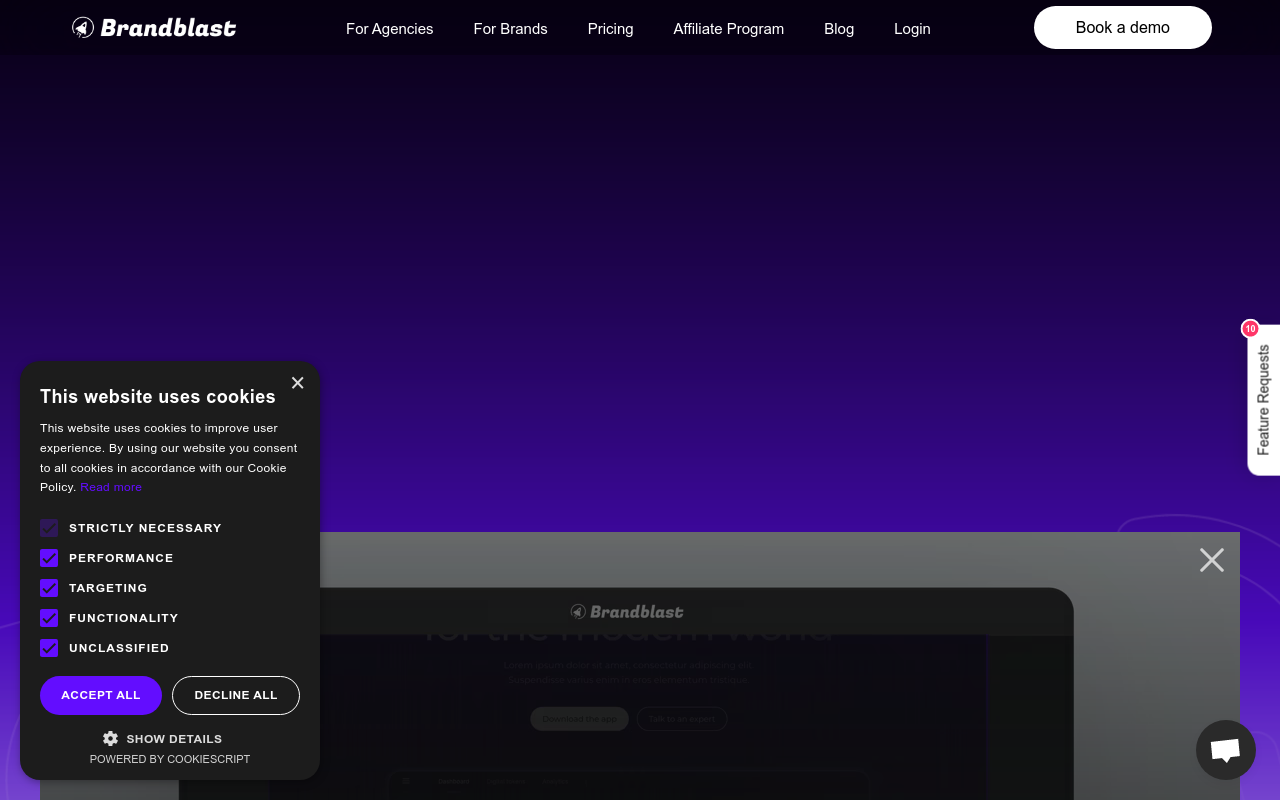
Task: Close the cookie consent popup
Action: [297, 383]
